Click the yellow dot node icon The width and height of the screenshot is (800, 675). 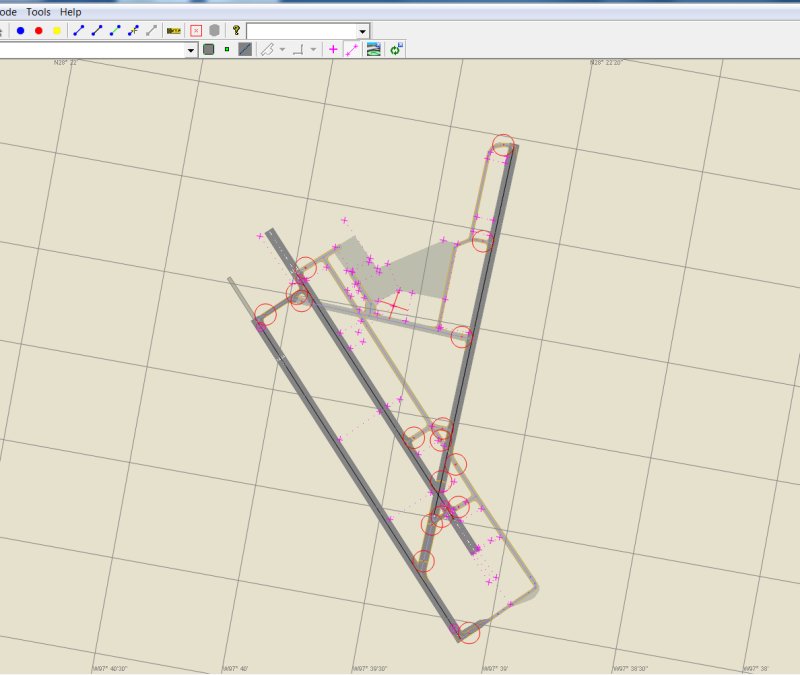56,31
